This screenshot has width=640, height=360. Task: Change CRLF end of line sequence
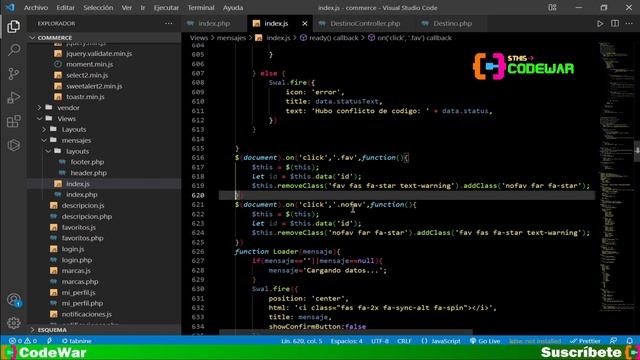404,341
